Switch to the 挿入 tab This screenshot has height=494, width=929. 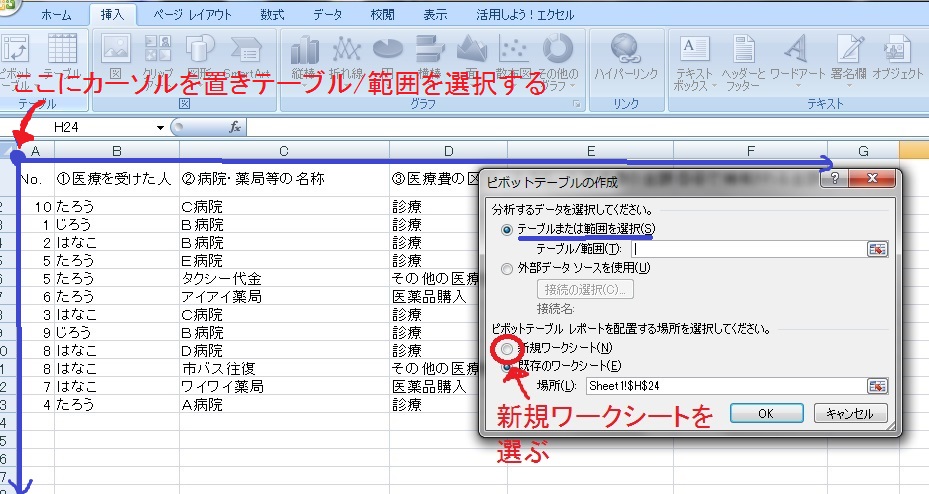pyautogui.click(x=112, y=14)
